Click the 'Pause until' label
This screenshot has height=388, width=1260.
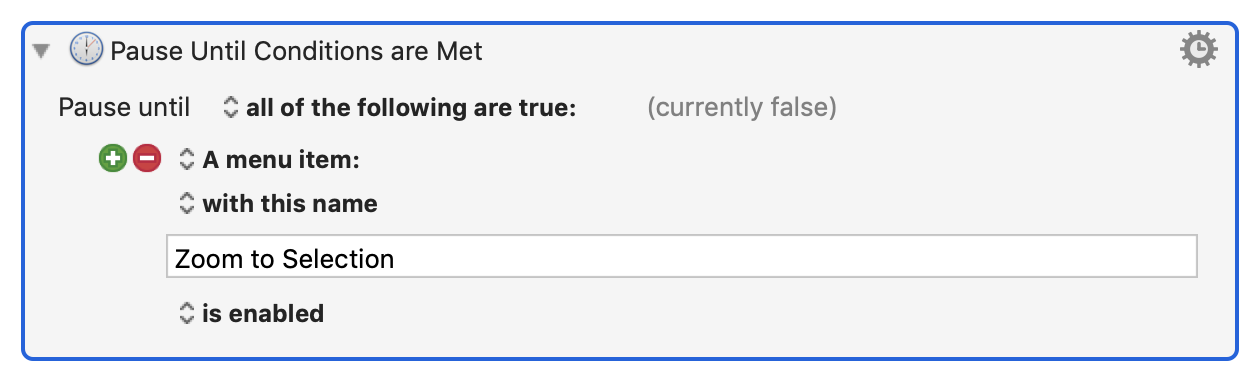point(124,107)
